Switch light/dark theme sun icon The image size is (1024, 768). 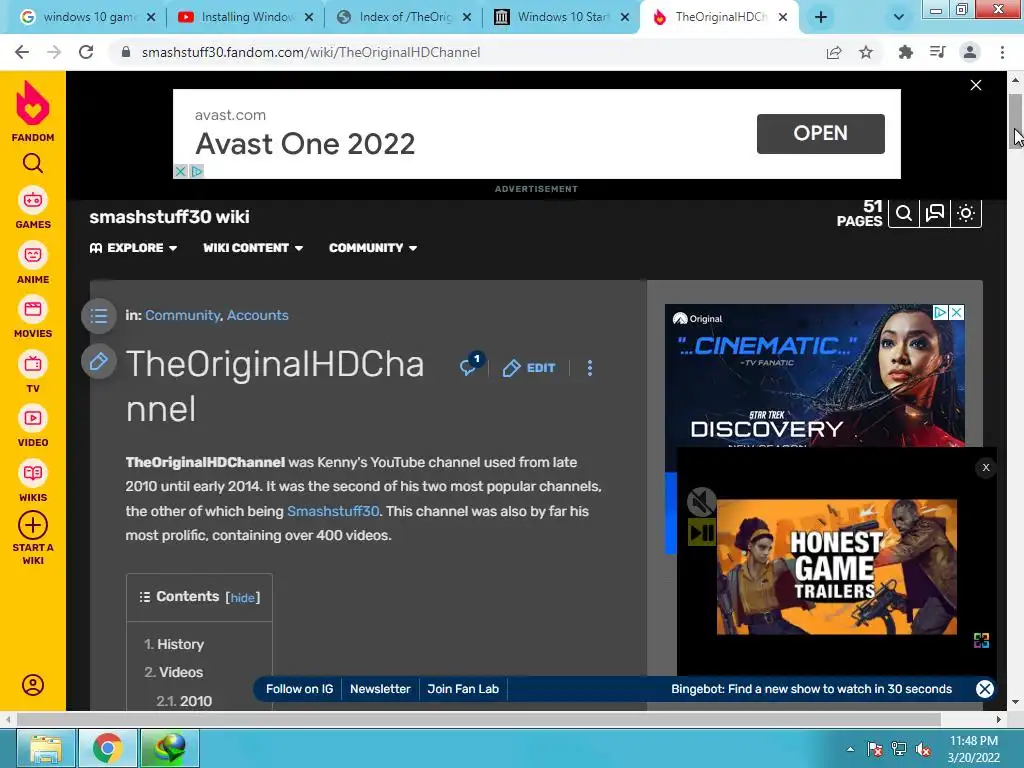coord(966,213)
